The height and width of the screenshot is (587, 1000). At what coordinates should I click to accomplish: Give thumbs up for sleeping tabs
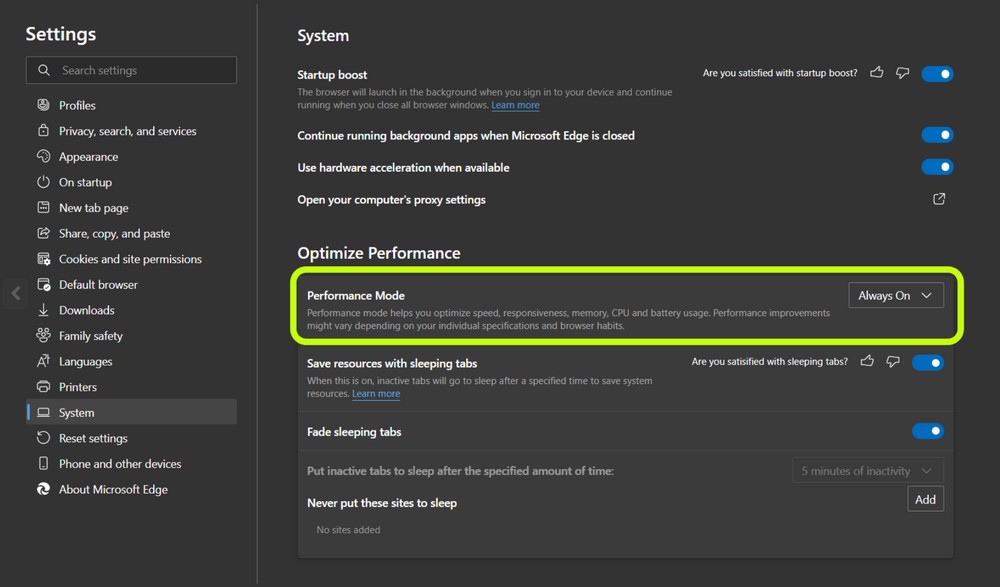[x=867, y=361]
